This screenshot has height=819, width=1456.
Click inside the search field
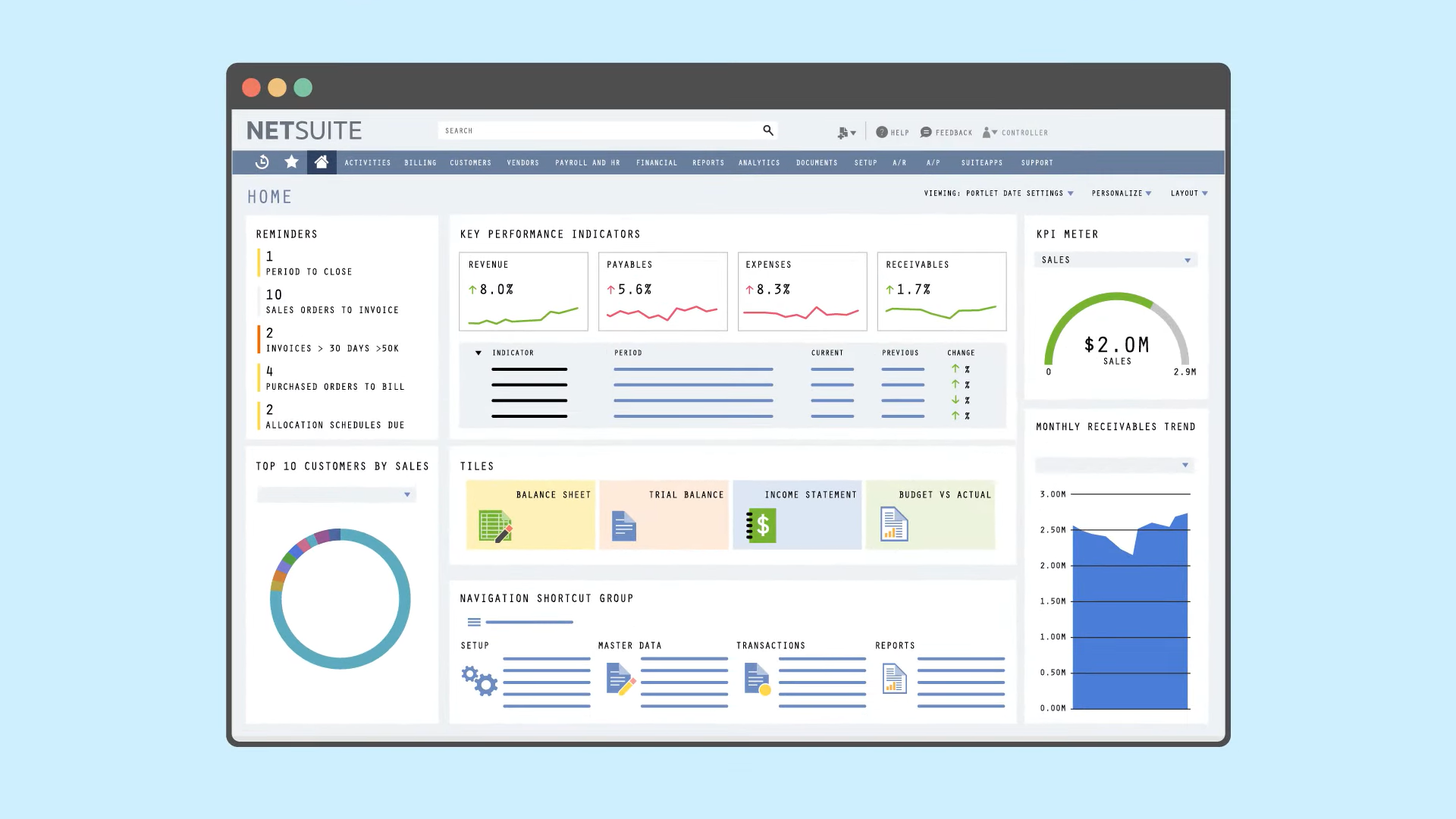click(x=599, y=130)
